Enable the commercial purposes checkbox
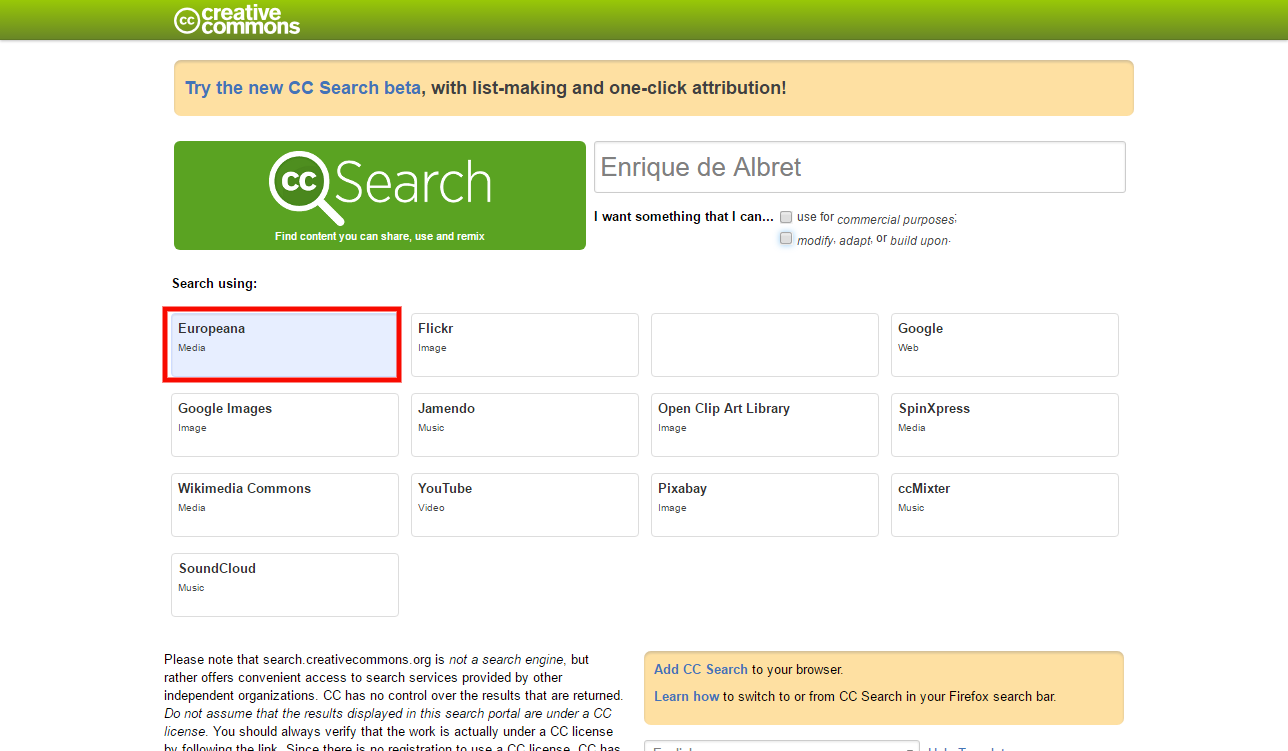This screenshot has height=751, width=1288. [786, 217]
